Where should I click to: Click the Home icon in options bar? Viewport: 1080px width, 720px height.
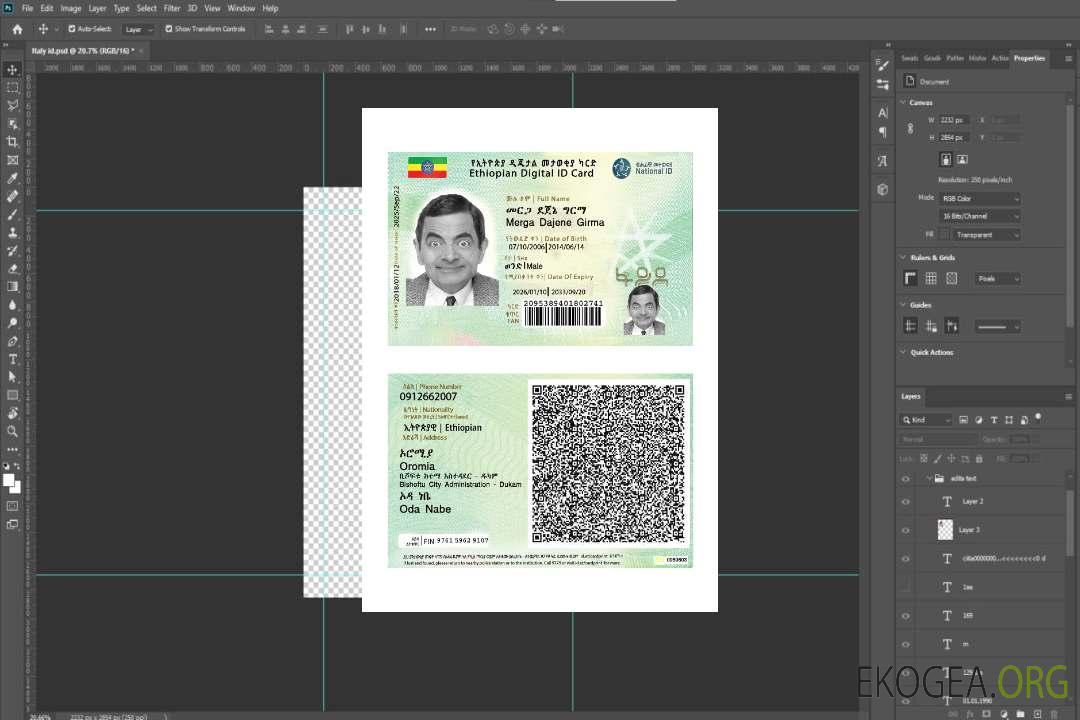point(17,29)
